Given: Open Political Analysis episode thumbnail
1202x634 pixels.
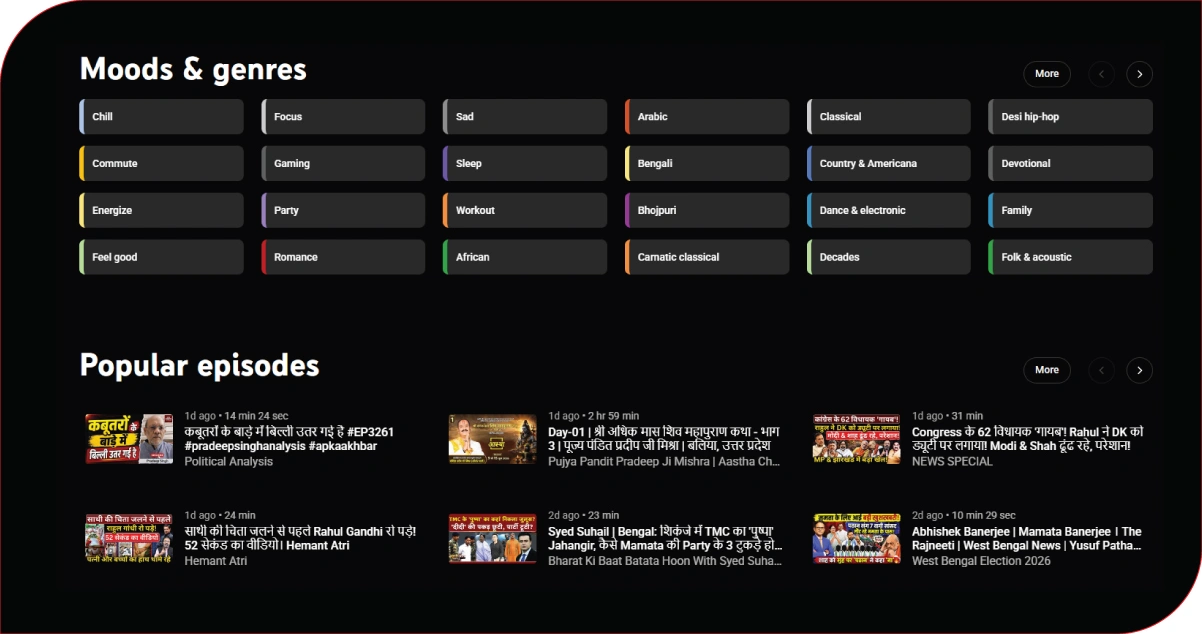Looking at the screenshot, I should 129,439.
